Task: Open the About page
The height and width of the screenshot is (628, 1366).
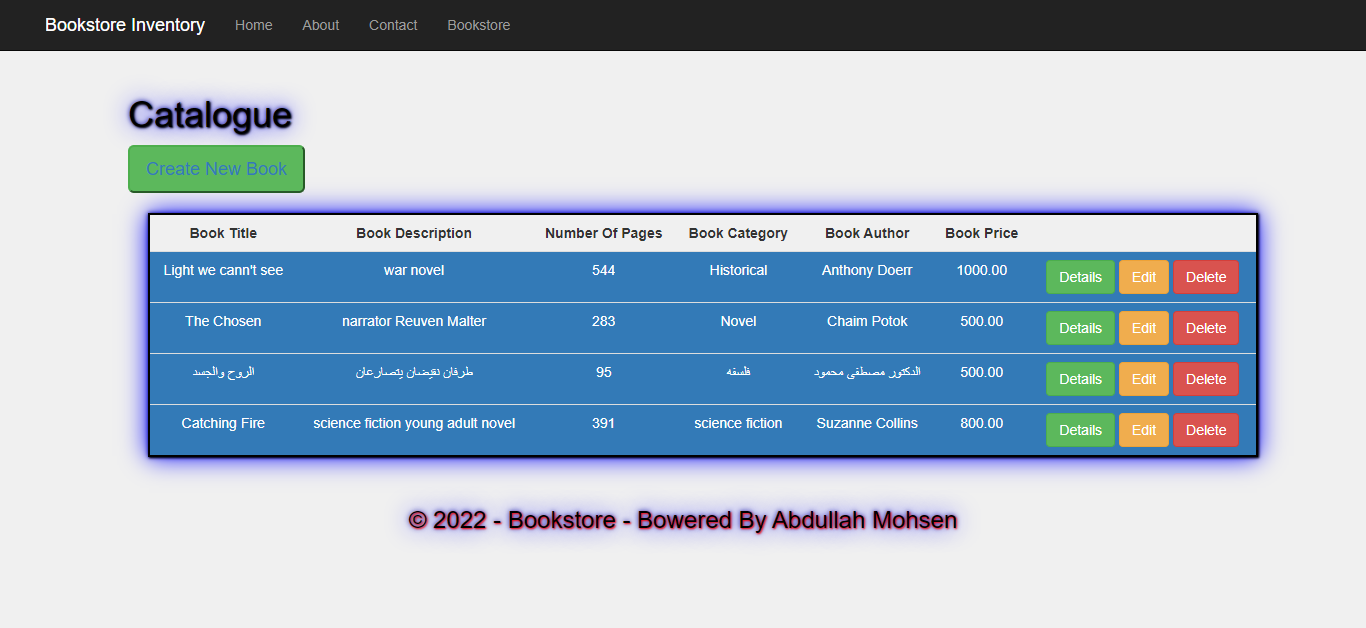Action: 320,25
